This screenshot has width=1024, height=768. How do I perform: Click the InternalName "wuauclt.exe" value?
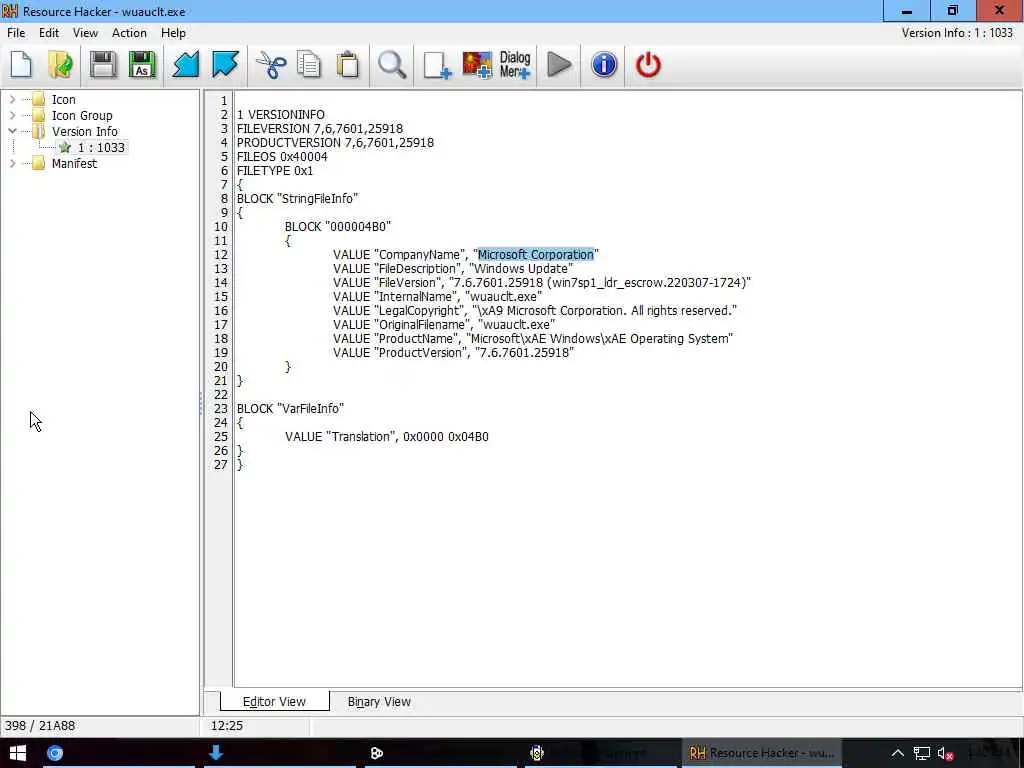(503, 296)
